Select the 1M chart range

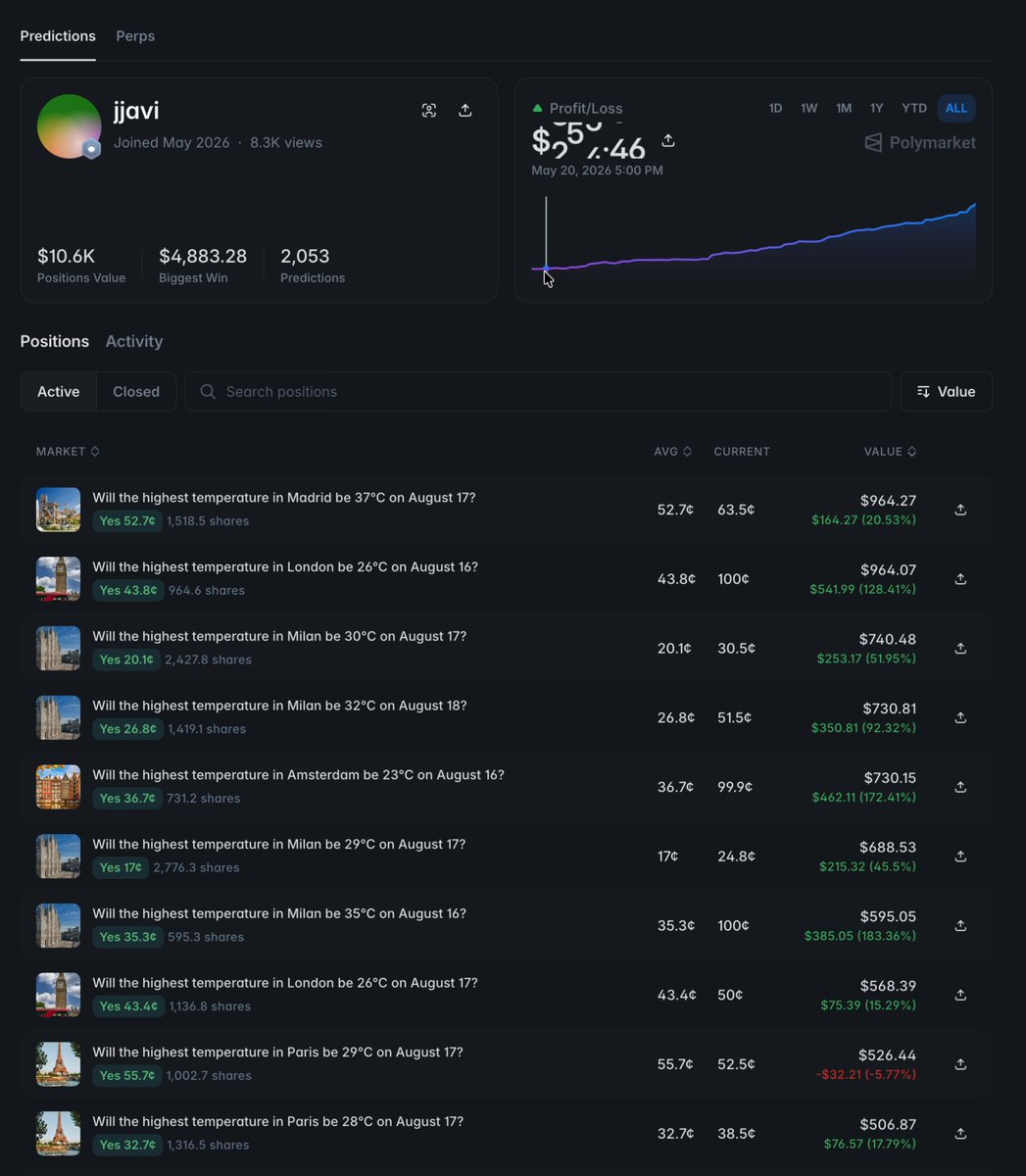coord(844,108)
